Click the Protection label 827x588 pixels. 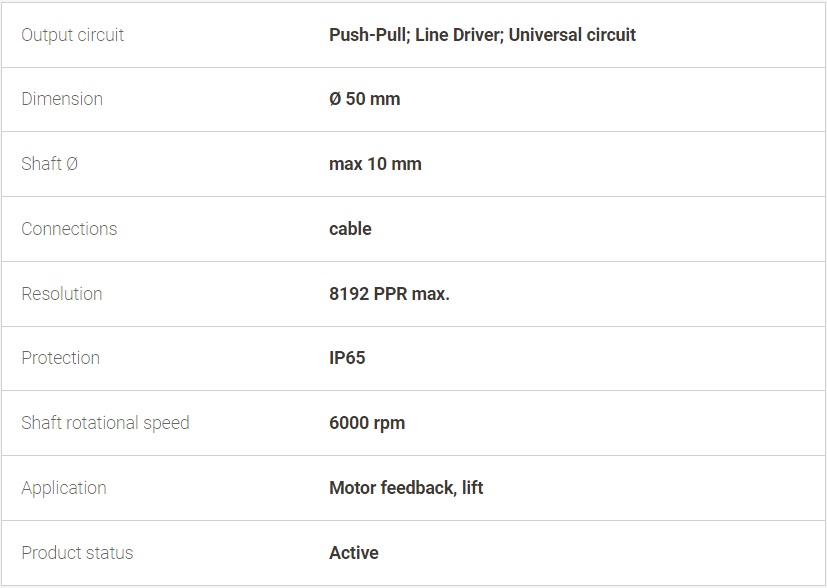tap(61, 358)
